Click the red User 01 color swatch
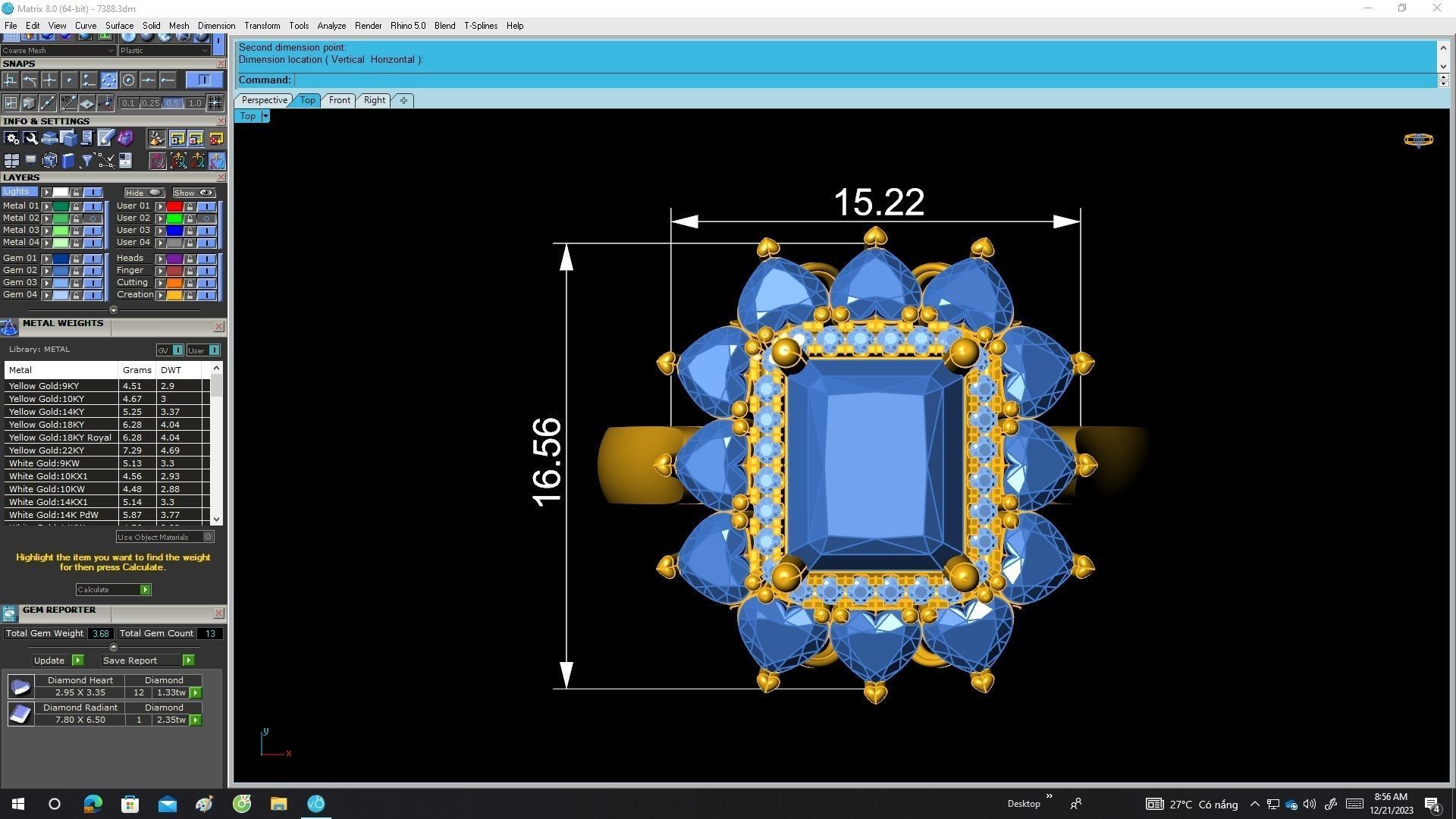 click(x=174, y=206)
